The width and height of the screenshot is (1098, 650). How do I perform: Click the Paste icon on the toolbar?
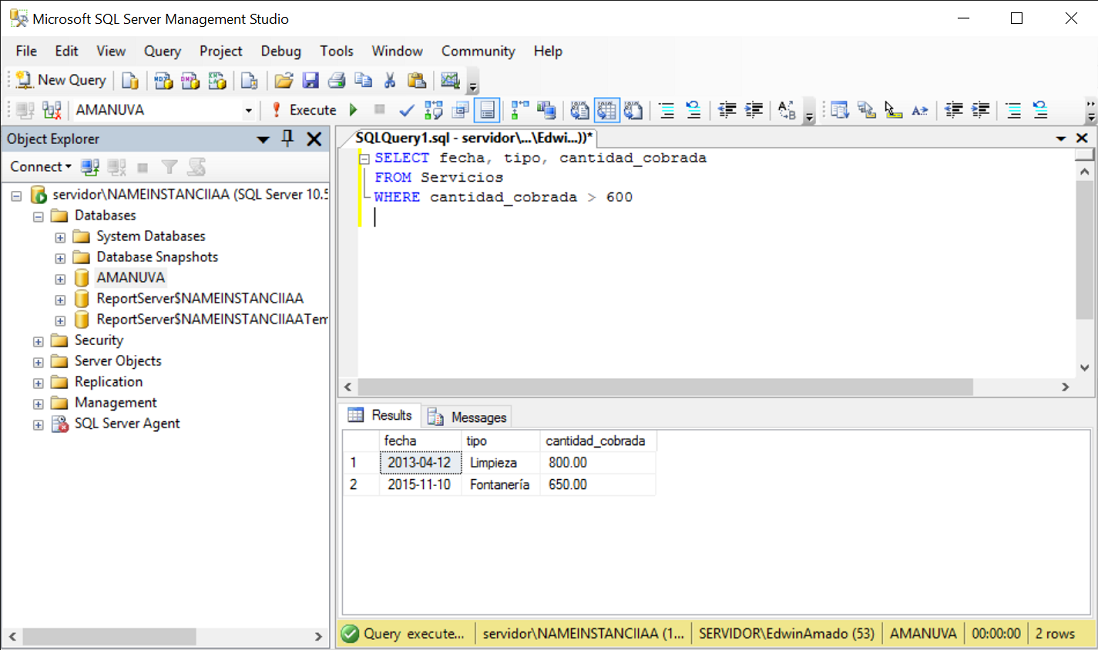(x=416, y=79)
